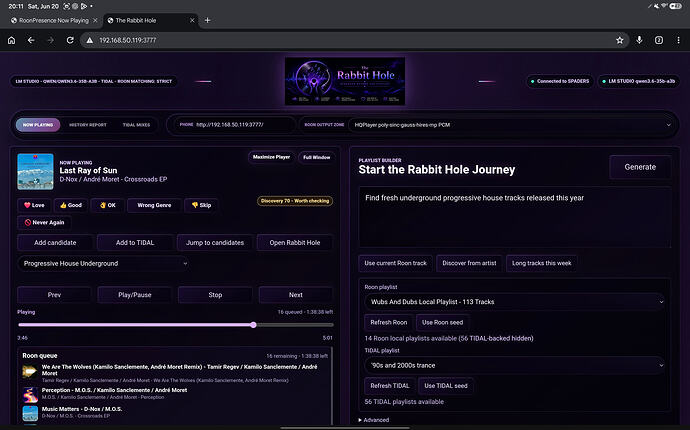Rate the track as Good
The image size is (690, 430).
pos(71,205)
